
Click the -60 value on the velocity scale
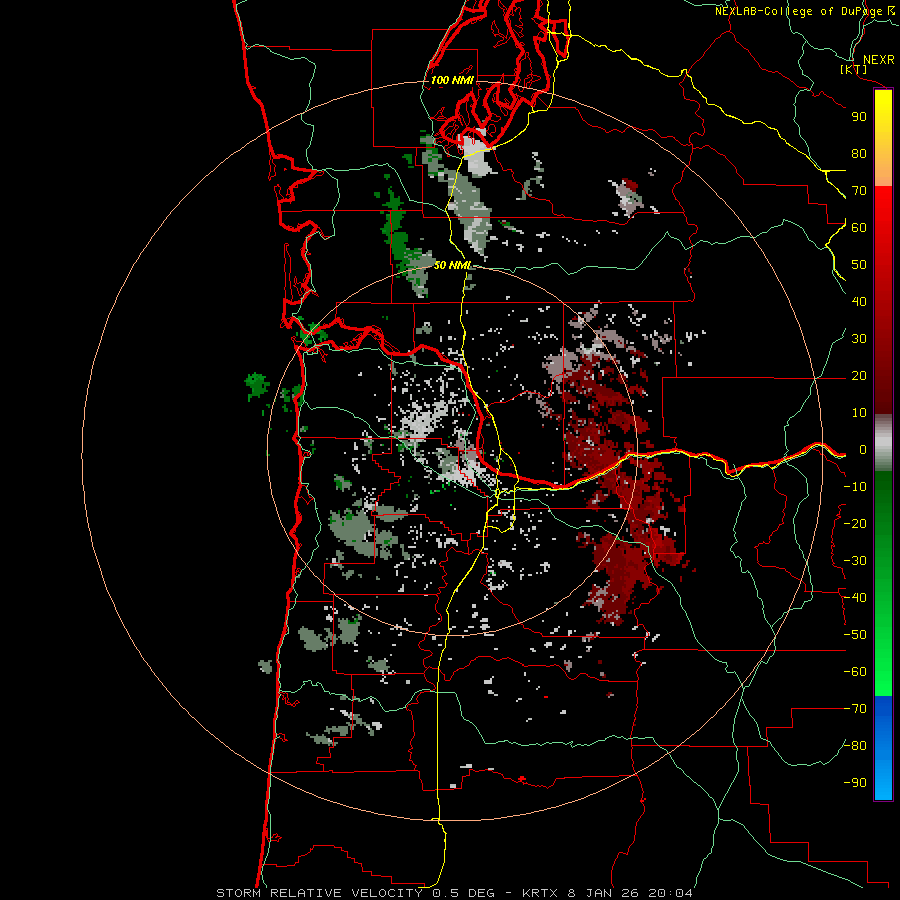coord(855,672)
